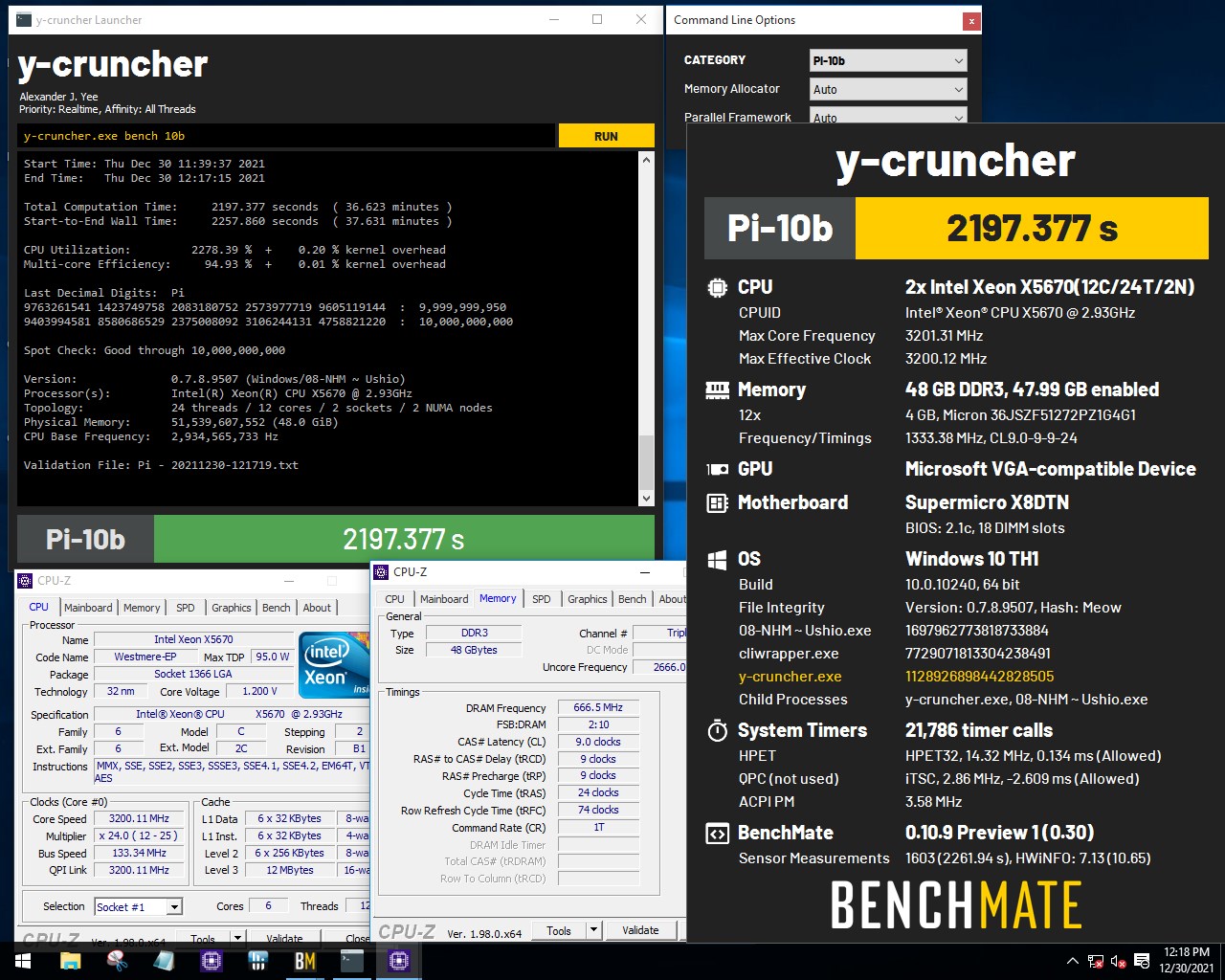Click the Memory module icon in BenchMate results

(717, 390)
